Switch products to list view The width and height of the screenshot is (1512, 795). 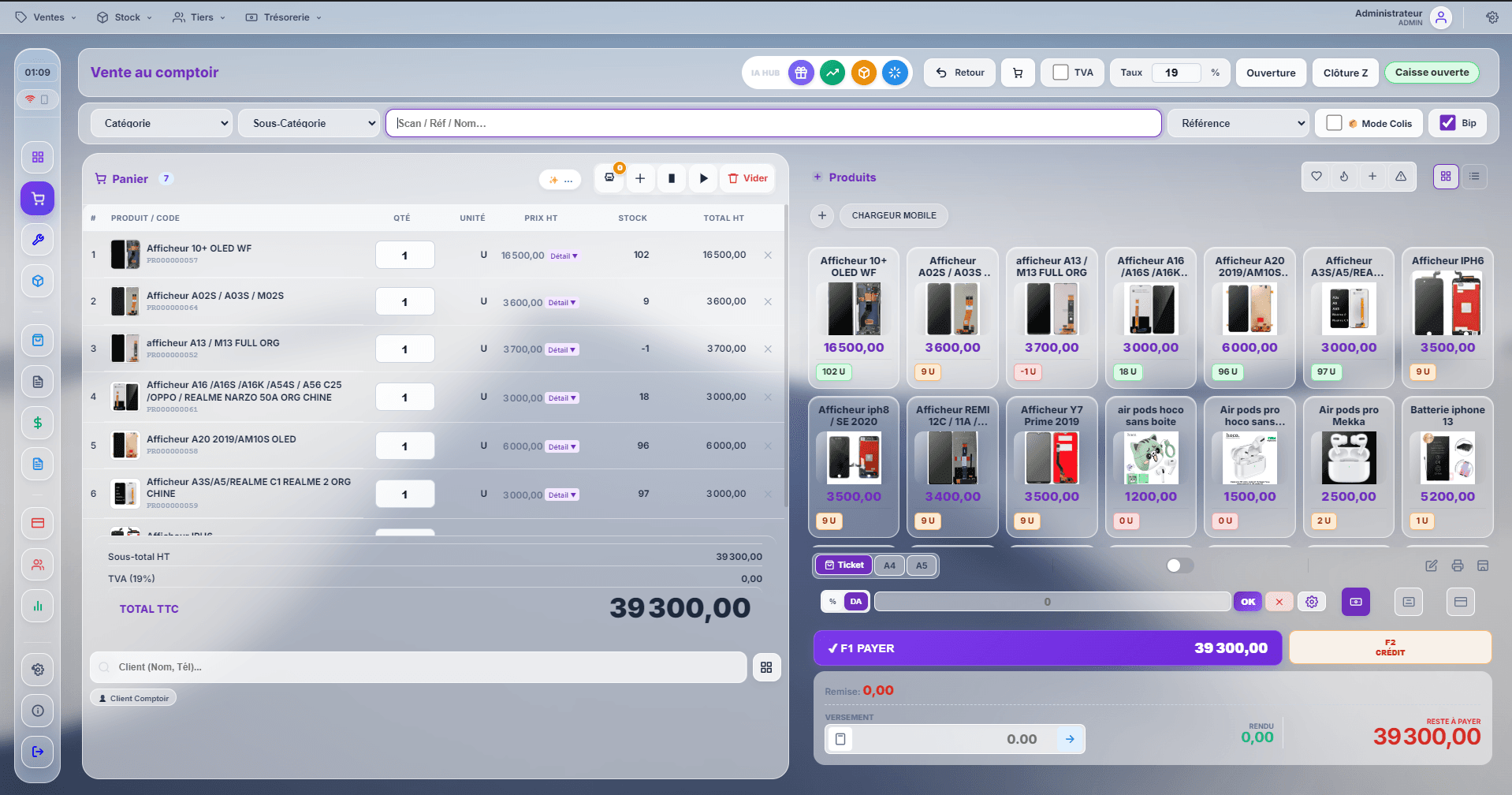tap(1474, 177)
